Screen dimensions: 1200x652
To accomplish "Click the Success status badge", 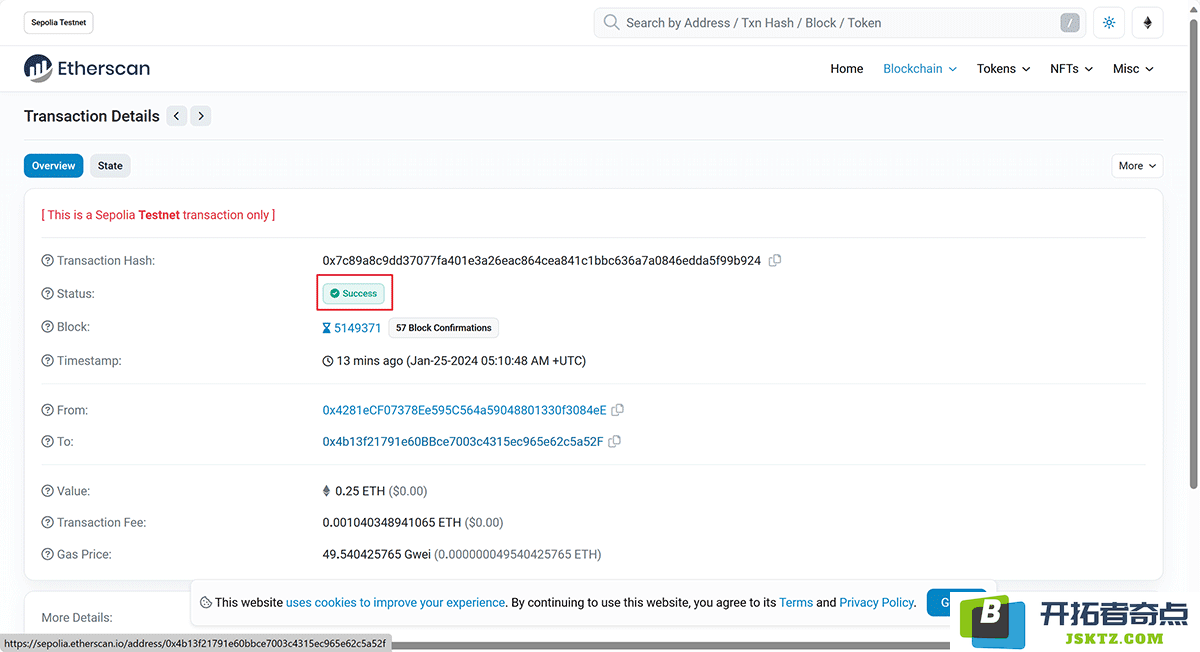I will [354, 294].
